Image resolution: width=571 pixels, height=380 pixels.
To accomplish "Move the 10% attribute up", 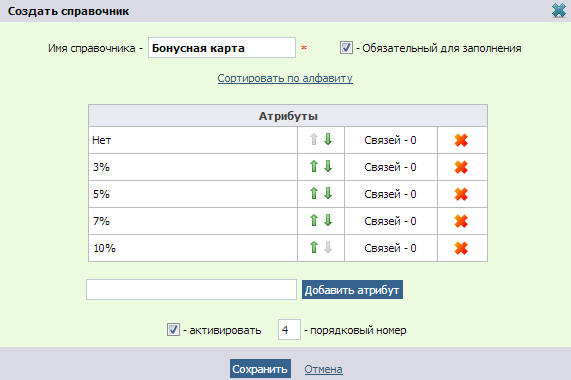I will [314, 247].
